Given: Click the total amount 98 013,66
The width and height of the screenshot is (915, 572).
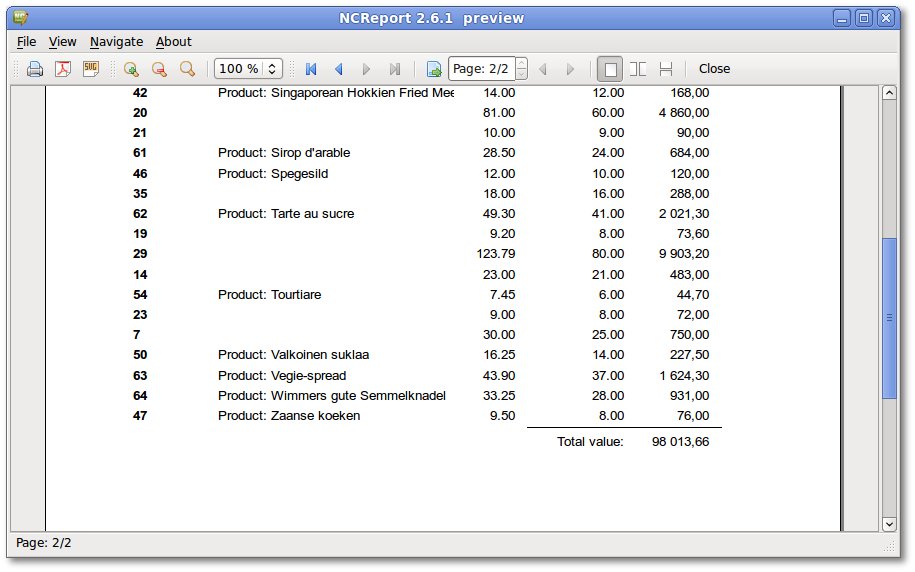Looking at the screenshot, I should [x=680, y=442].
